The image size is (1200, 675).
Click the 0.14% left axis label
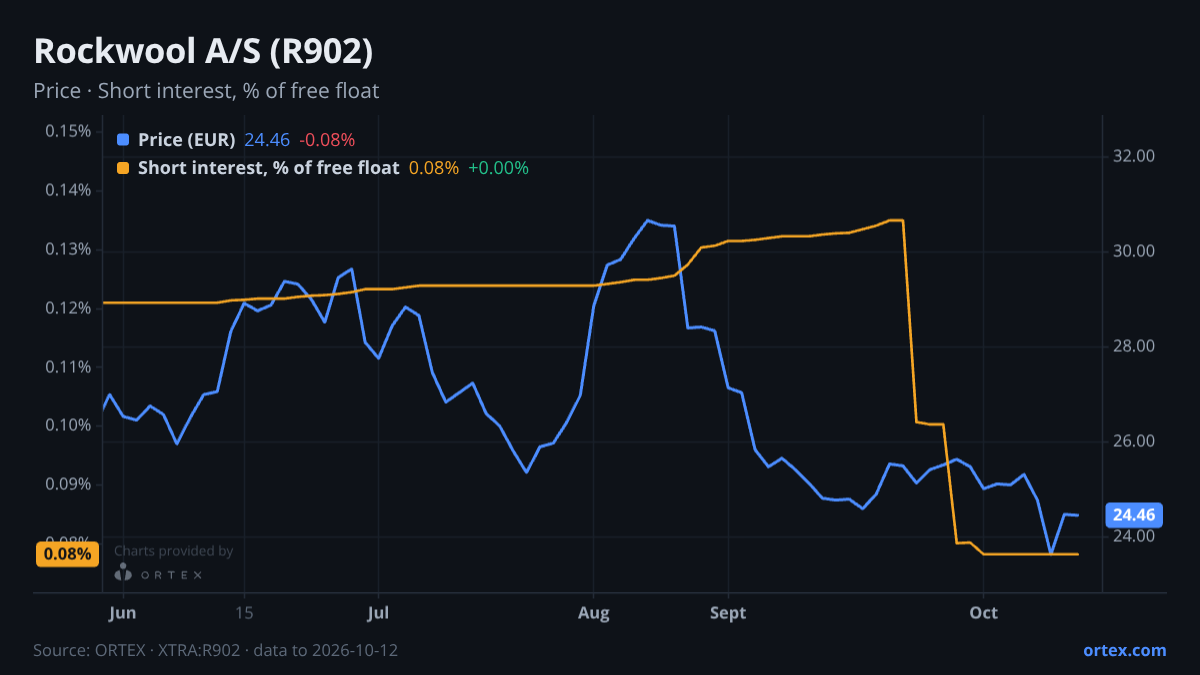click(x=68, y=190)
